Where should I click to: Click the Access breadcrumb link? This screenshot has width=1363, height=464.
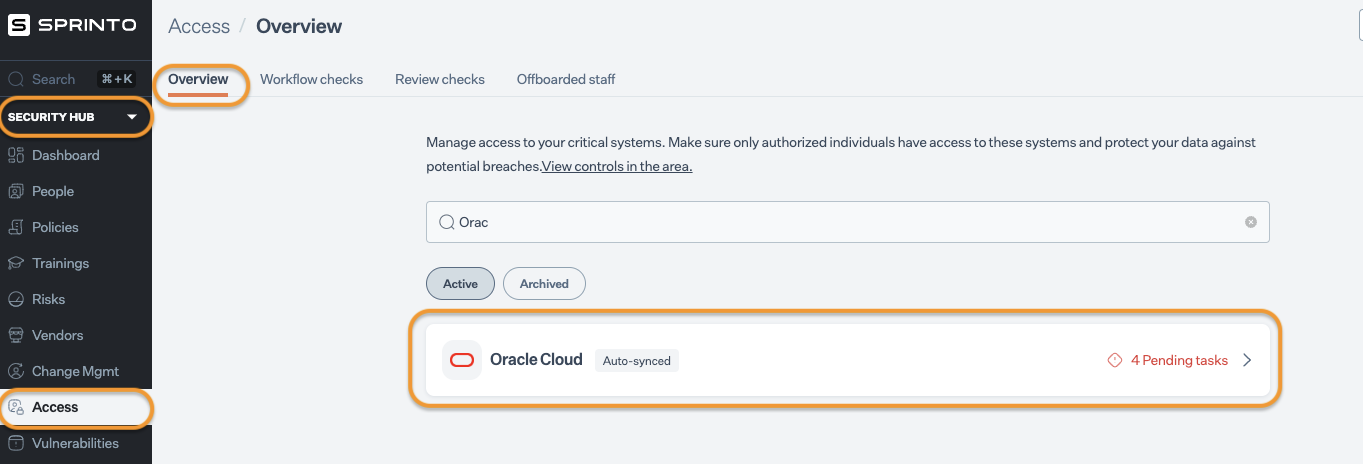(x=199, y=26)
